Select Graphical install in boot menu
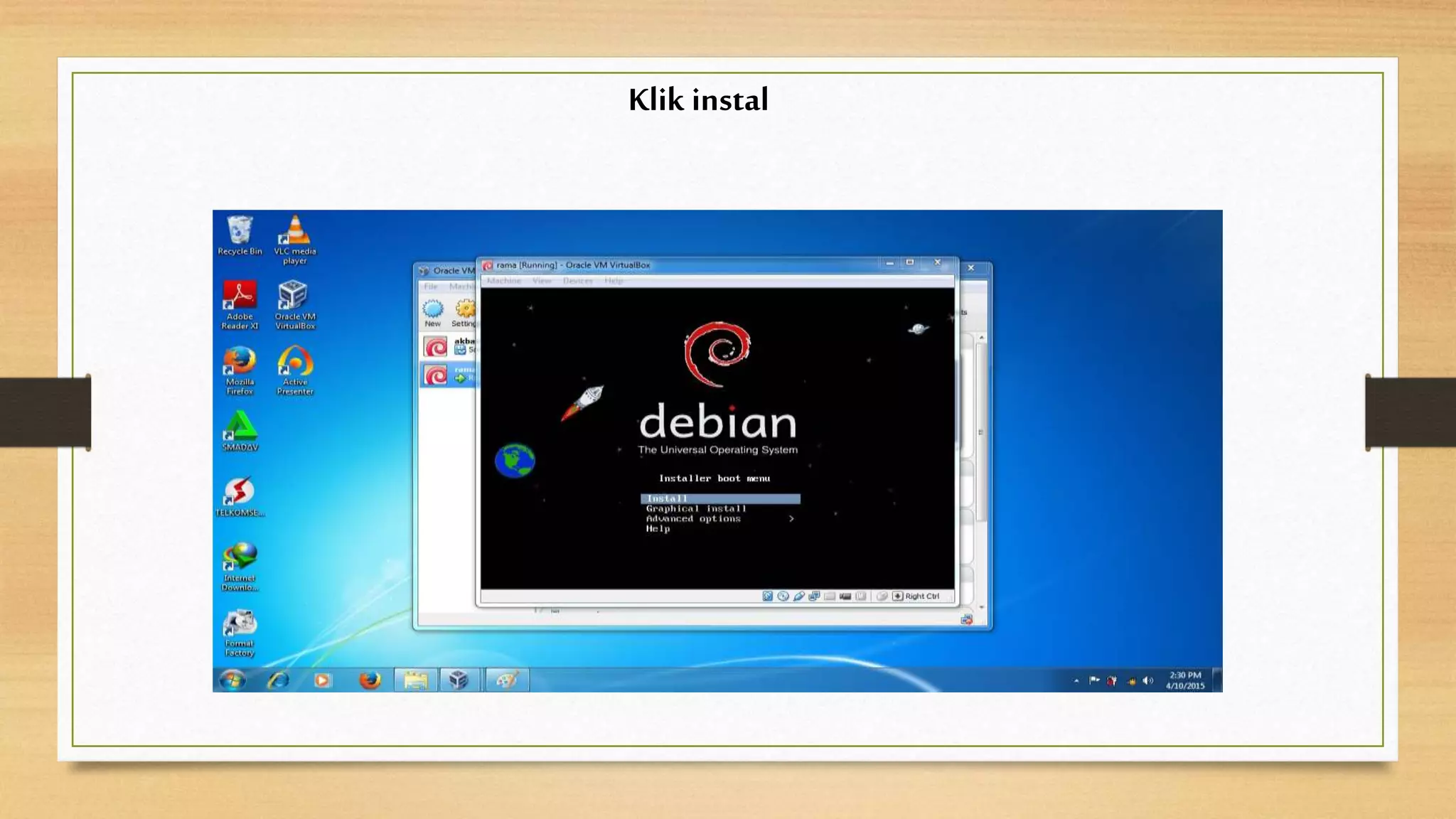The image size is (1456, 819). tap(696, 509)
